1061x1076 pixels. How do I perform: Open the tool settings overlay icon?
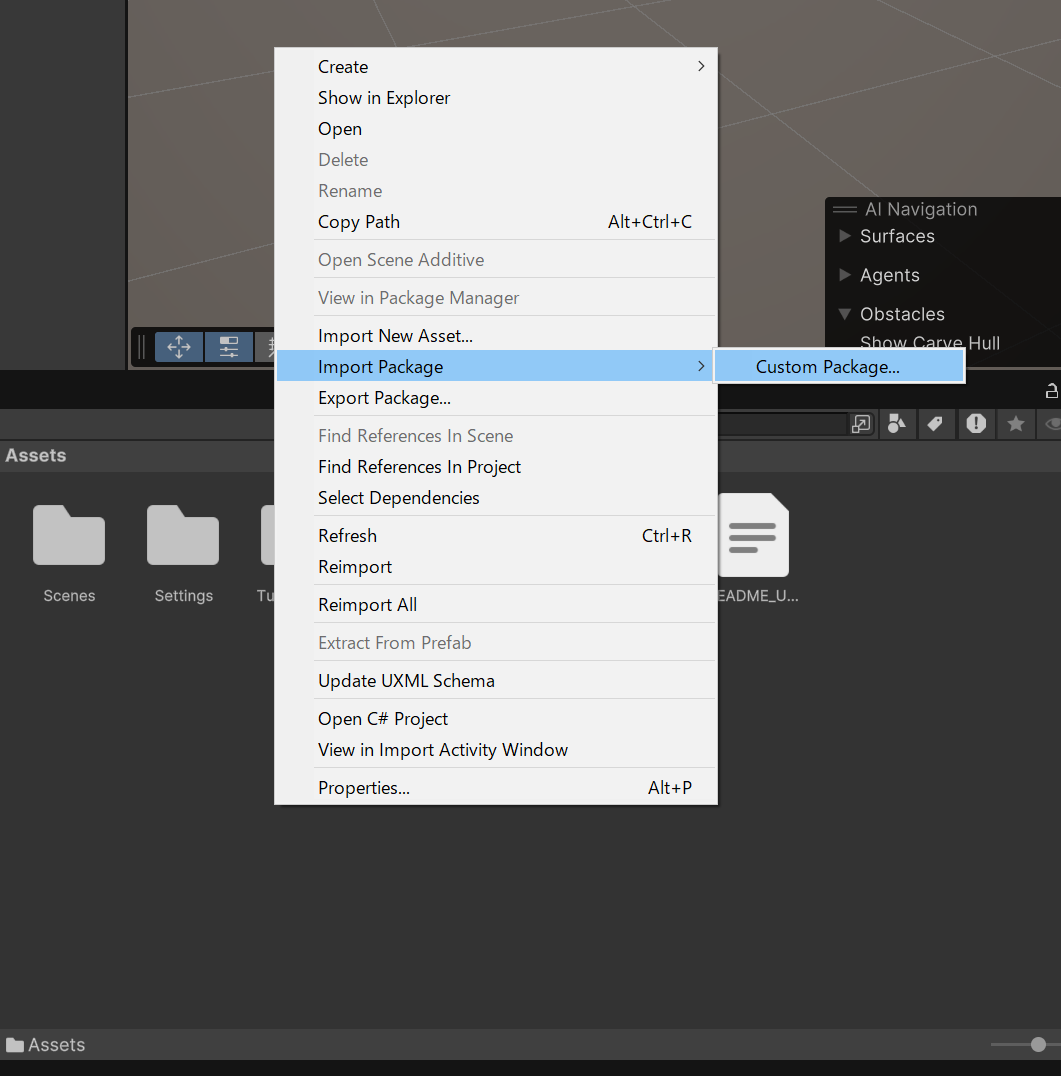tap(228, 347)
